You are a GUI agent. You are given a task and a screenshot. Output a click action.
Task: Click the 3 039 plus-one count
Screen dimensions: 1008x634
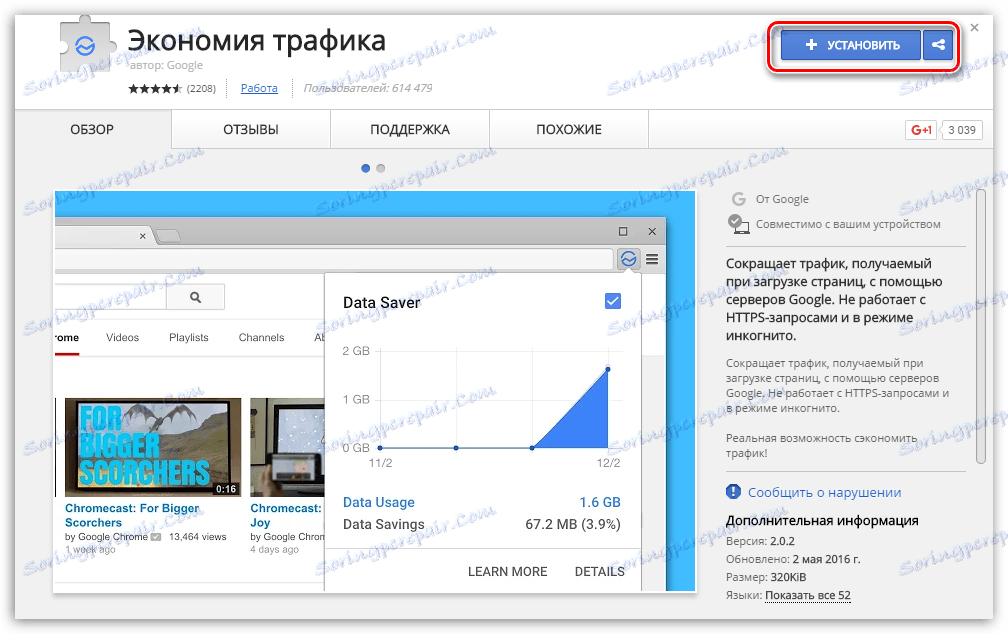(961, 130)
